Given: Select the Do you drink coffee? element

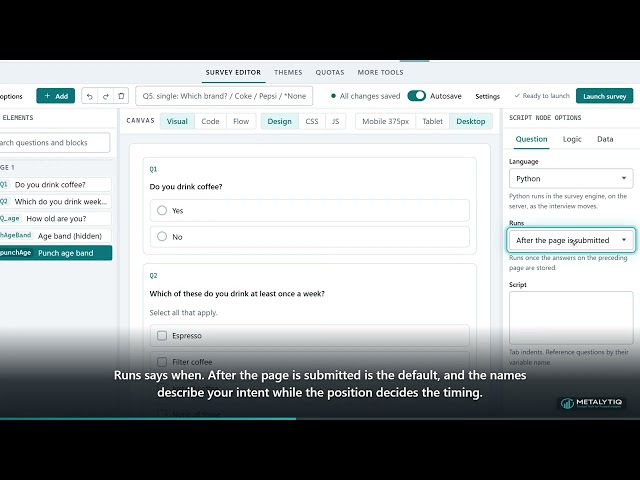Looking at the screenshot, I should pyautogui.click(x=55, y=184).
